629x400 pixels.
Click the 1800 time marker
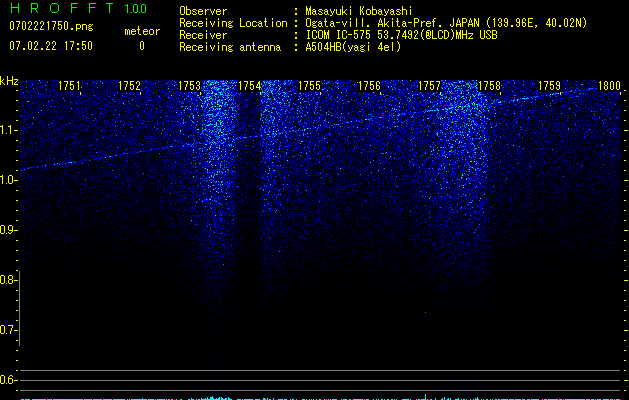point(609,86)
